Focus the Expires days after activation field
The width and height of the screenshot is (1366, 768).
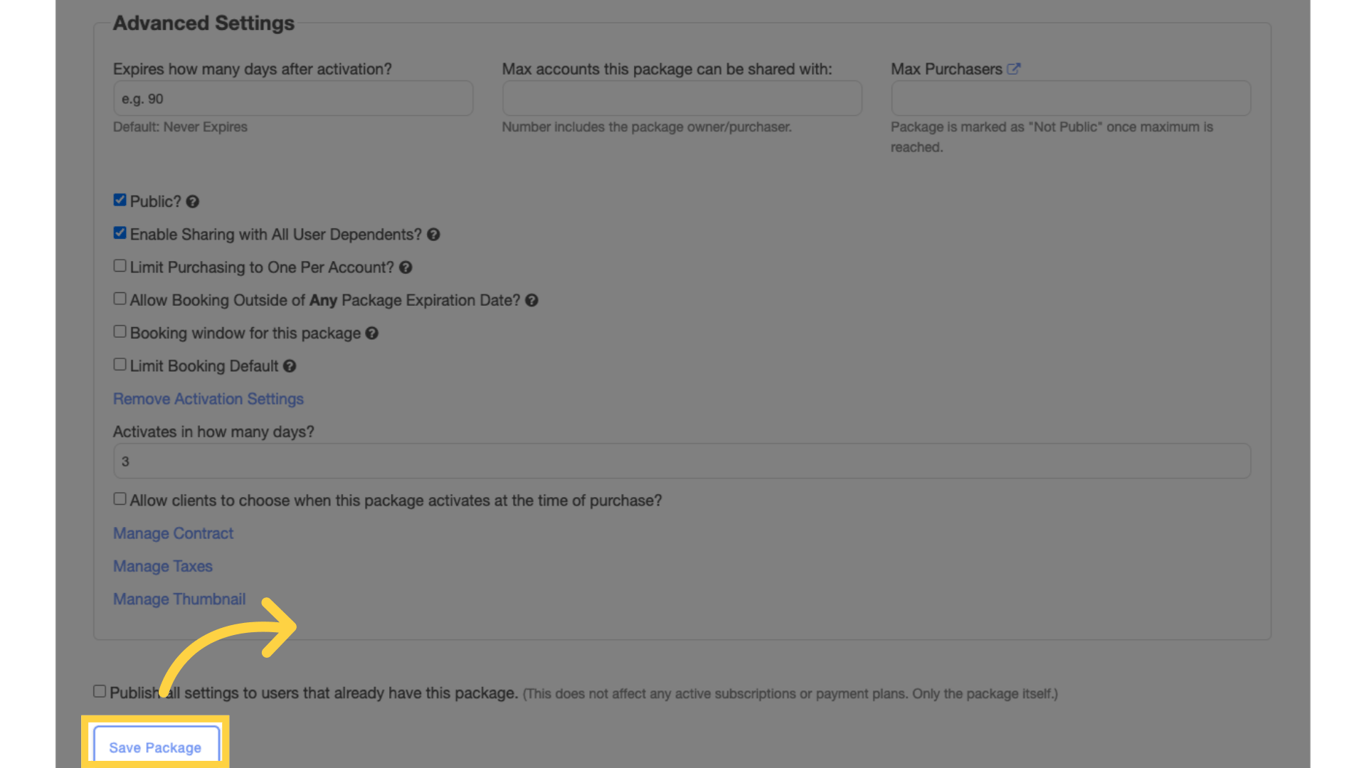[293, 99]
